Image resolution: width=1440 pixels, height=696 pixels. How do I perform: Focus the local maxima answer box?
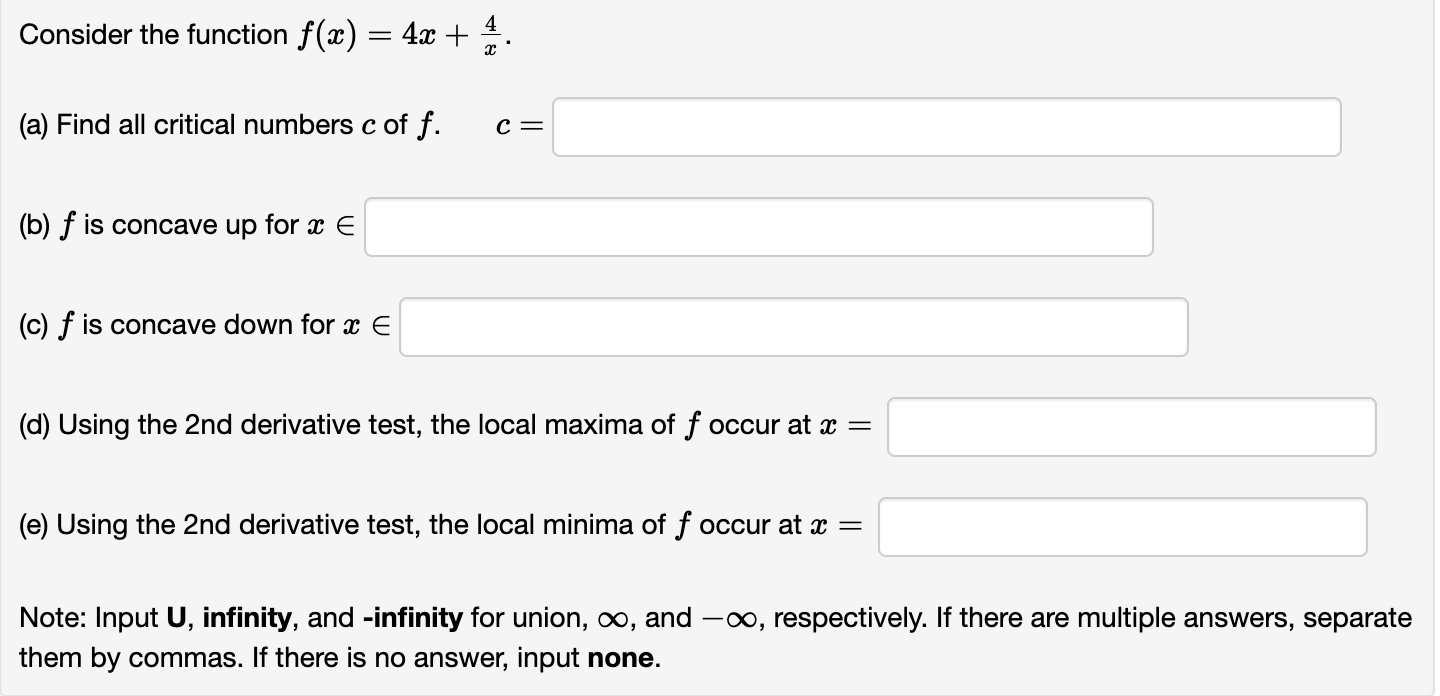[1131, 427]
